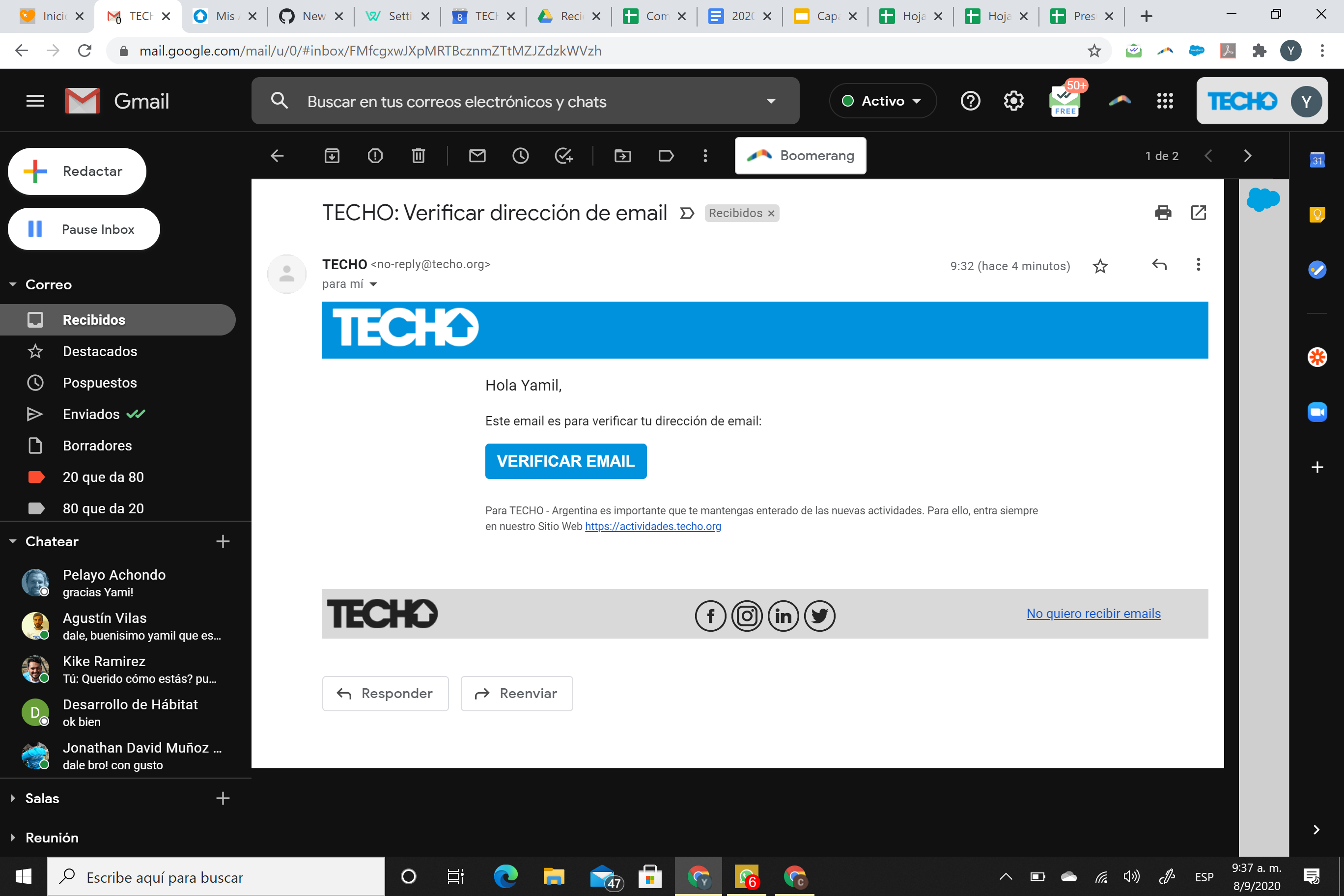Report the email as spam
Screen dimensions: 1344x896
(375, 155)
